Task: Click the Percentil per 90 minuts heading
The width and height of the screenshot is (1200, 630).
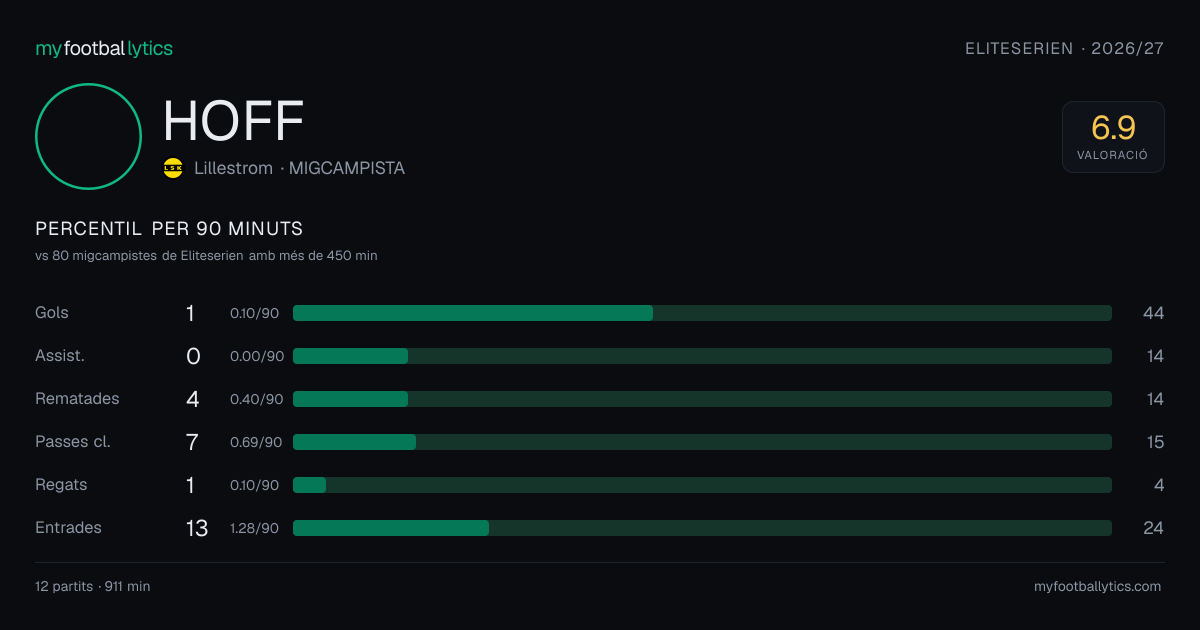Action: [169, 229]
